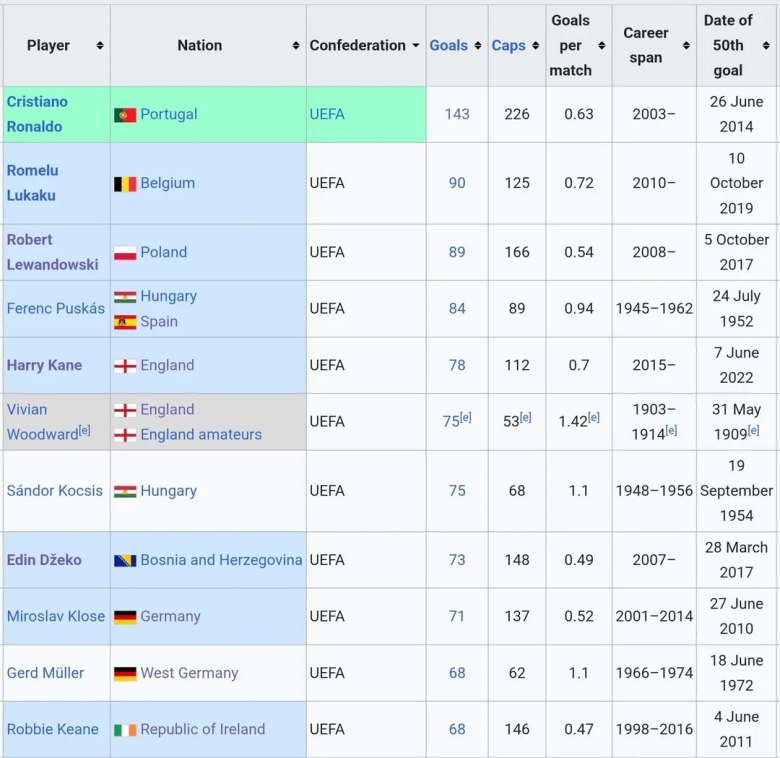Open Cristiano Ronaldo's player page
Image resolution: width=780 pixels, height=758 pixels.
coord(37,114)
